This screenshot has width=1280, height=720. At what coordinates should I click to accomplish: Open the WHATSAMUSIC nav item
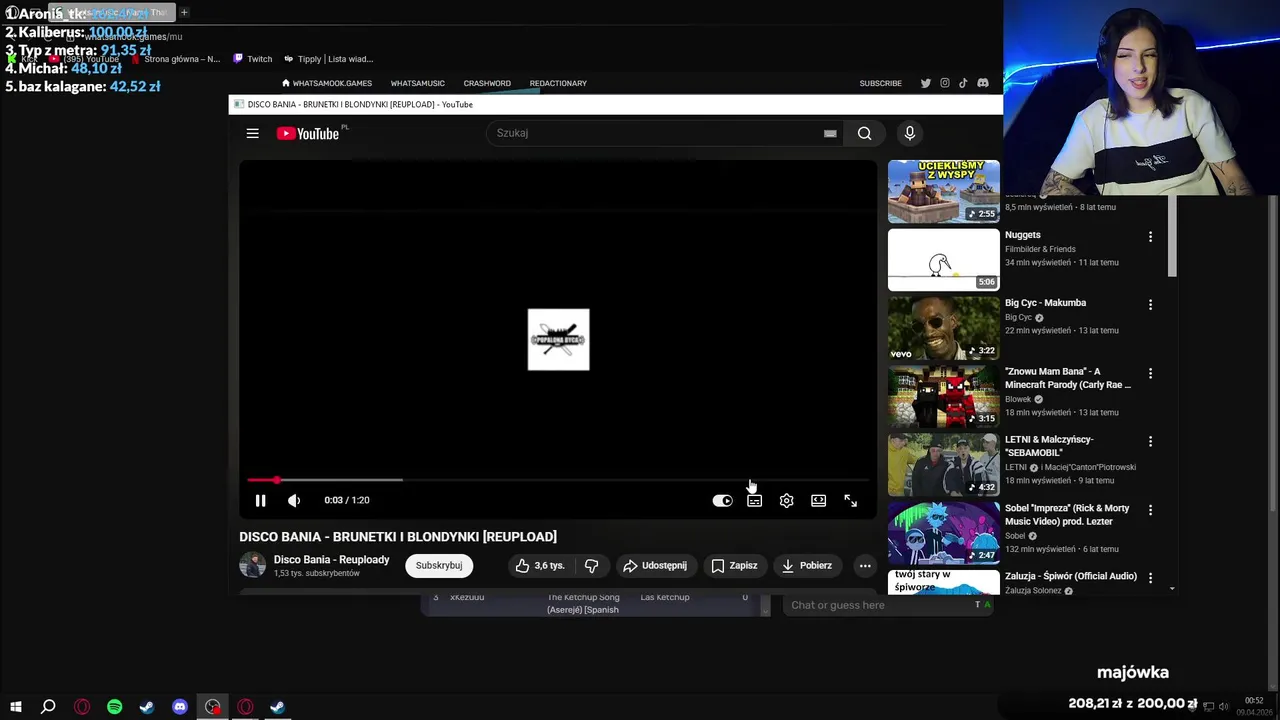[417, 83]
